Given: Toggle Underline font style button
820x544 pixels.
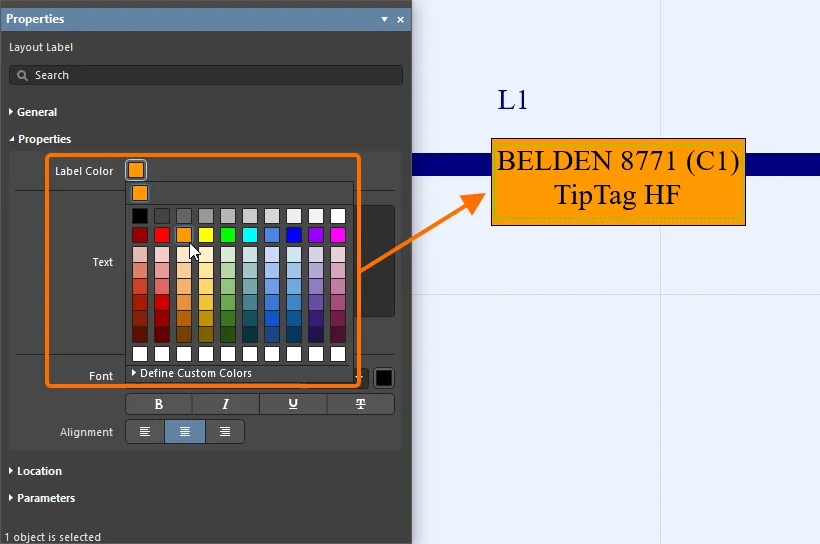Looking at the screenshot, I should click(293, 404).
